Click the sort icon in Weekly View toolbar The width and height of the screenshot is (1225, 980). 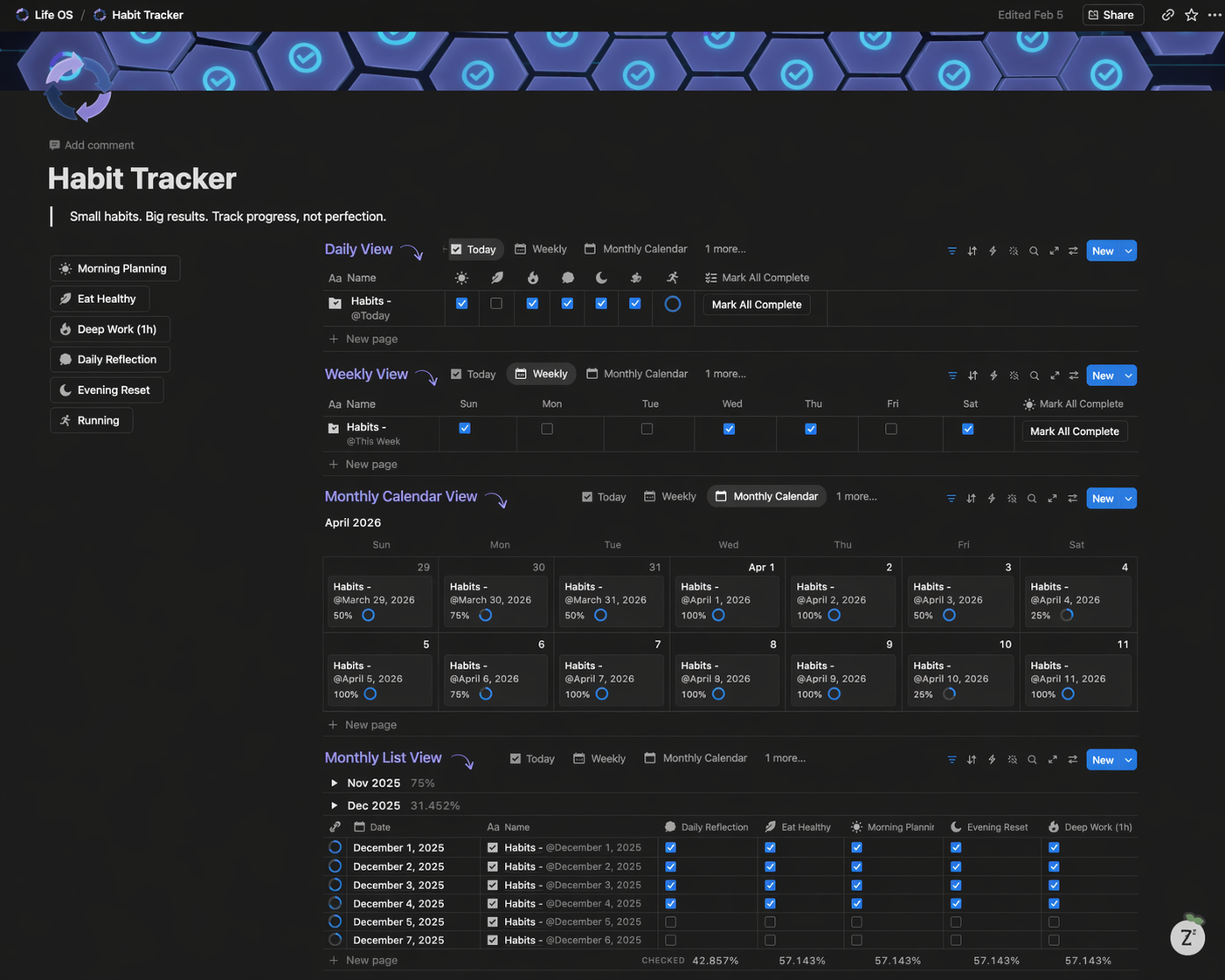972,376
